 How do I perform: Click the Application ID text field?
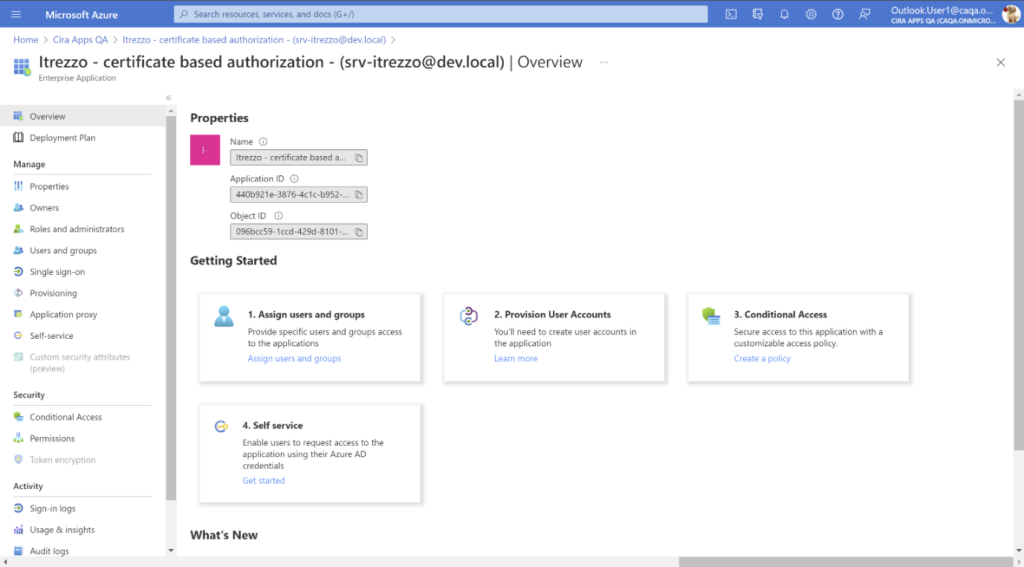point(298,195)
